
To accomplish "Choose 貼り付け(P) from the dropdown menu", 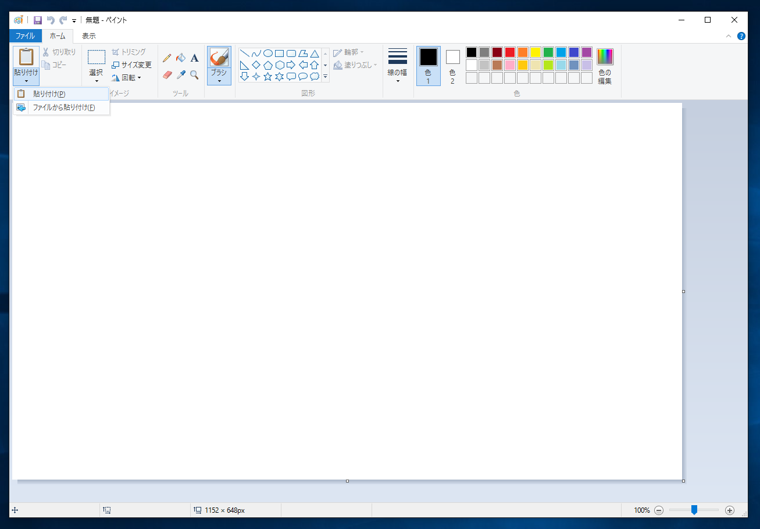I will (x=62, y=94).
